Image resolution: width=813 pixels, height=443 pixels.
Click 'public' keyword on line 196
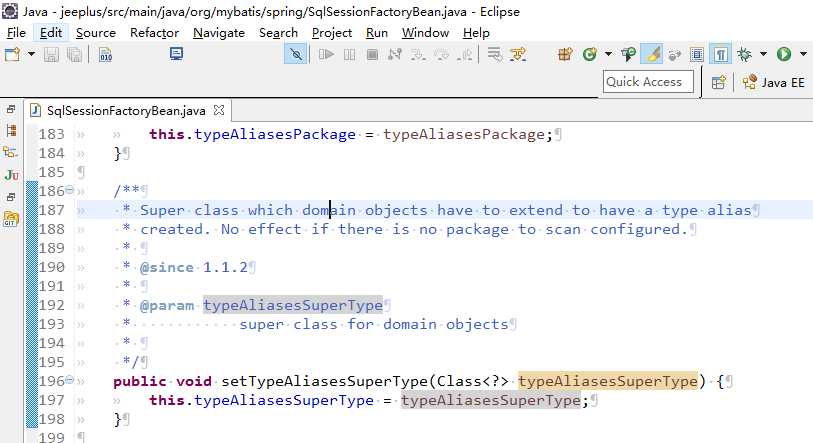(139, 381)
